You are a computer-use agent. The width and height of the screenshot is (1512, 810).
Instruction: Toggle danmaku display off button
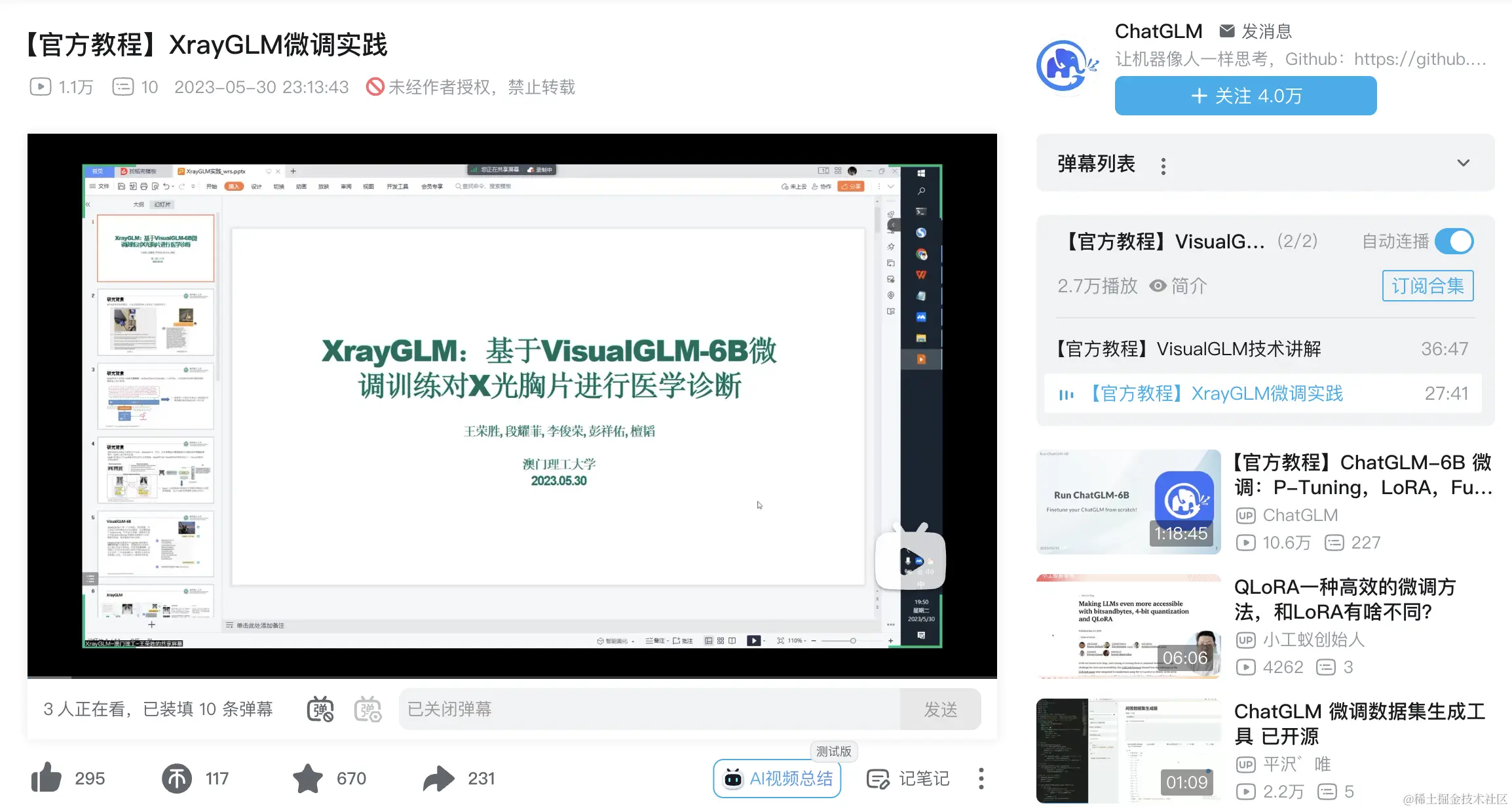320,709
